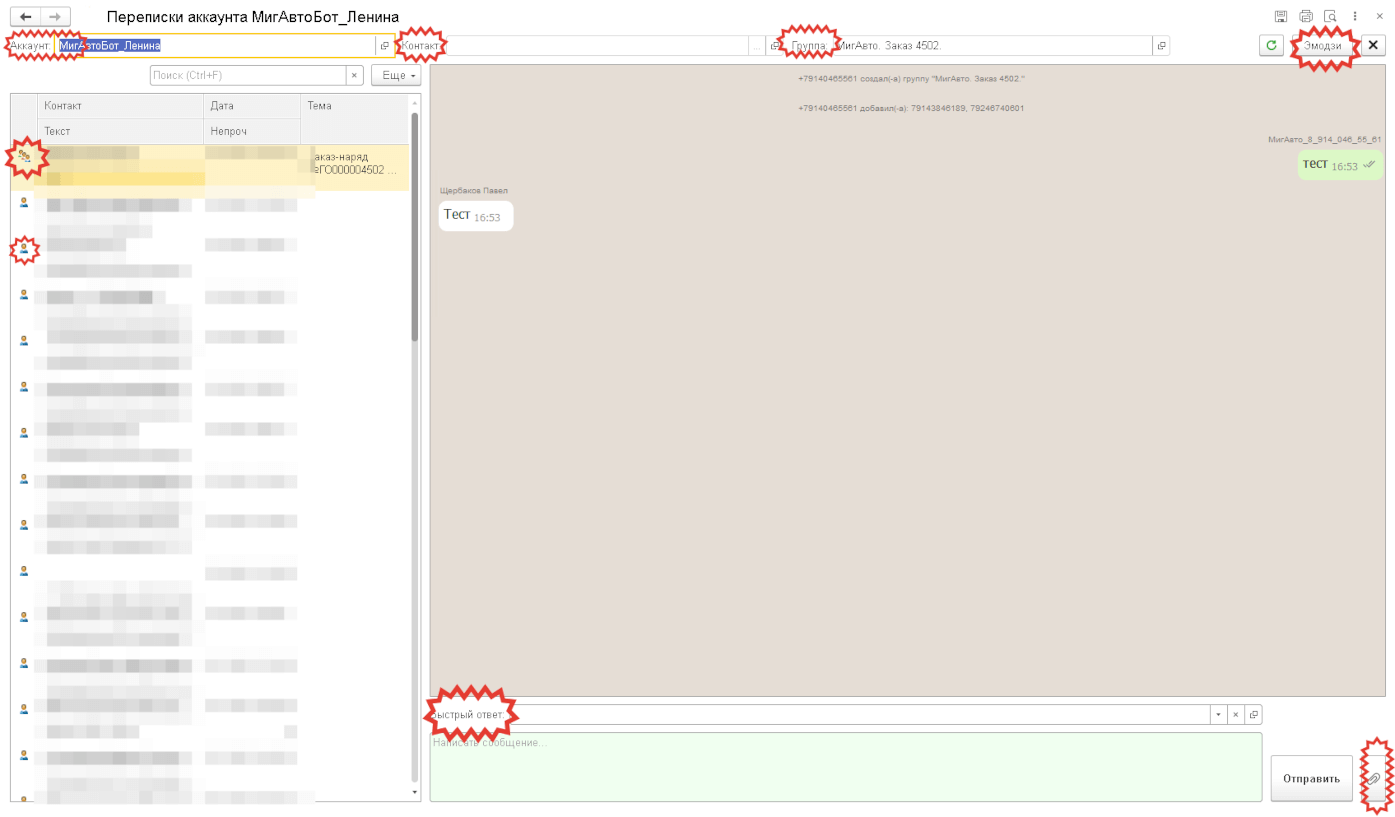The width and height of the screenshot is (1395, 817).
Task: Click group chat icon in highlighted row
Action: (x=25, y=157)
